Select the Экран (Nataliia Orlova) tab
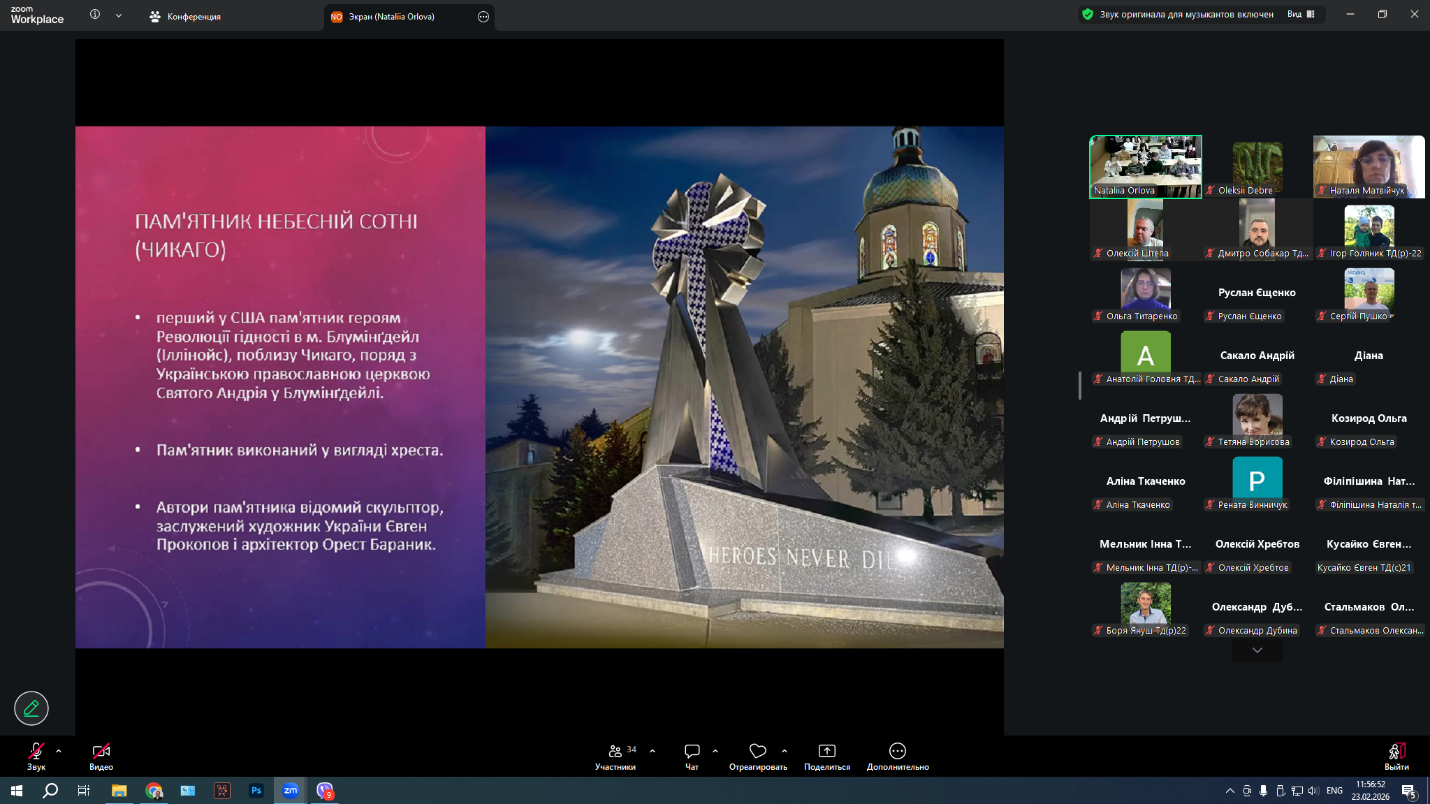The height and width of the screenshot is (804, 1430). tap(397, 17)
